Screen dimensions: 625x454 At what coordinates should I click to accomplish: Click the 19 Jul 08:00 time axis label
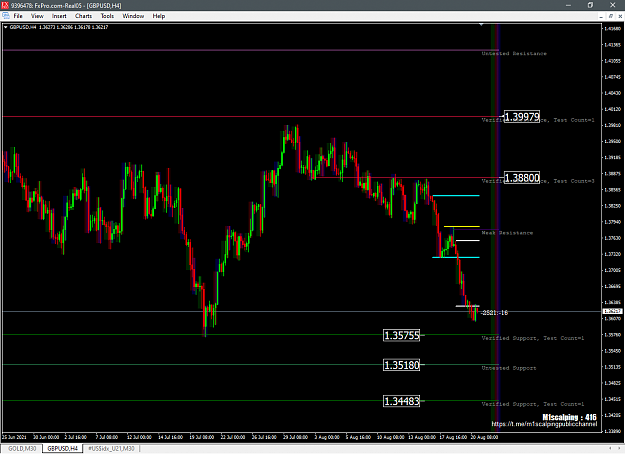tap(202, 437)
